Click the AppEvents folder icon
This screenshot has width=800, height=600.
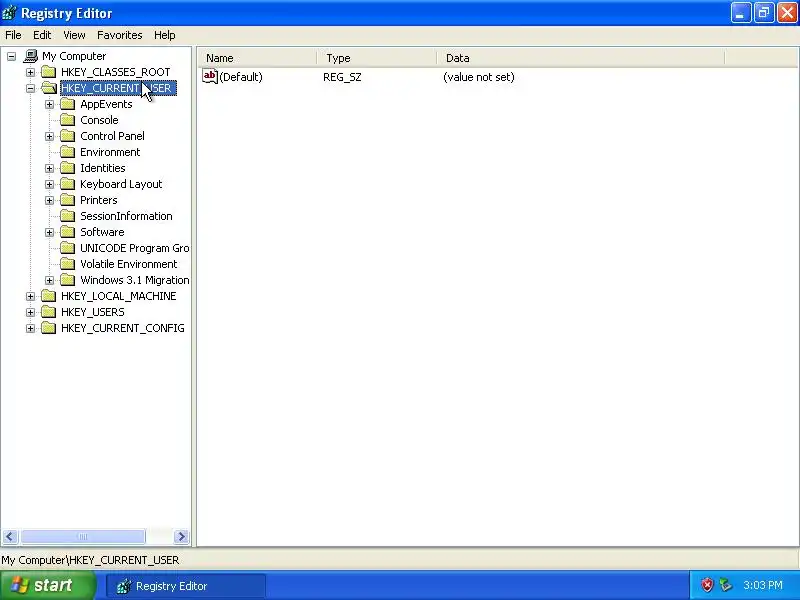[x=67, y=104]
